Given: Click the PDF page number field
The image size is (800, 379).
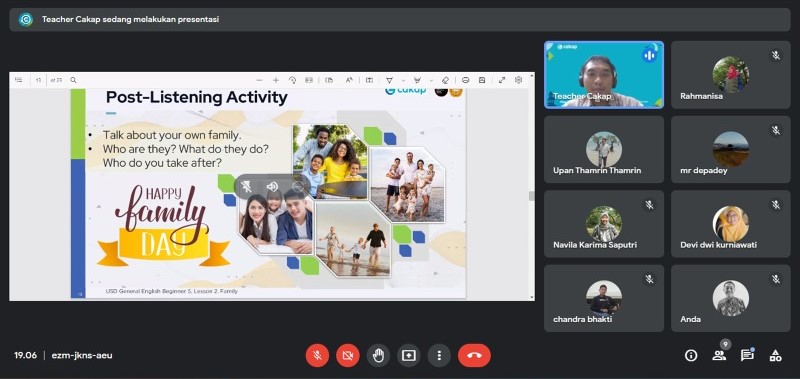Looking at the screenshot, I should (38, 80).
